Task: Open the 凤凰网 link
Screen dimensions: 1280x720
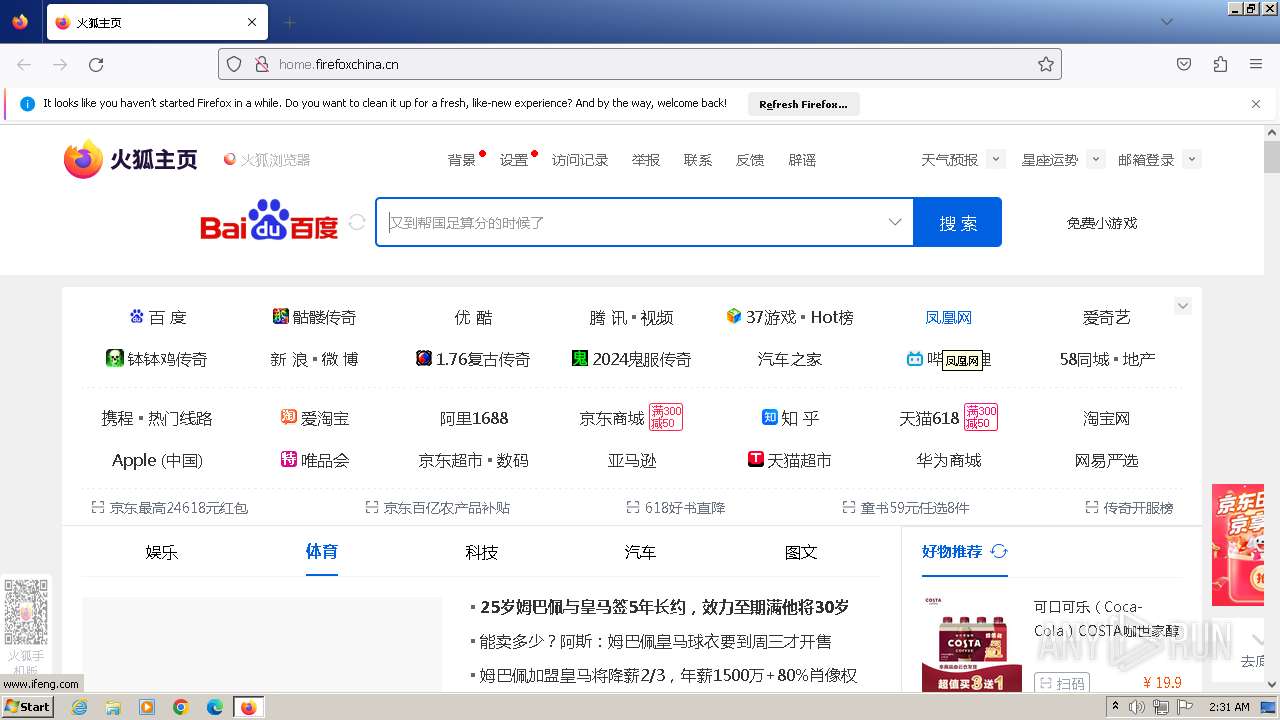Action: (948, 317)
